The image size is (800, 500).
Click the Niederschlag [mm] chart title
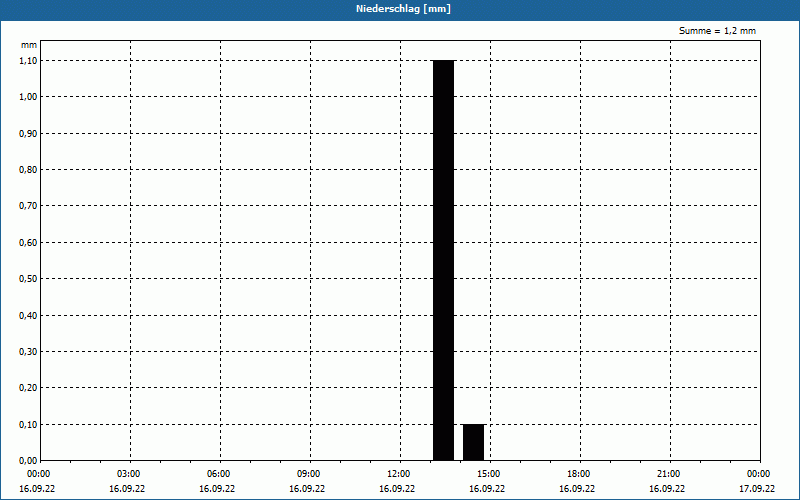point(403,9)
